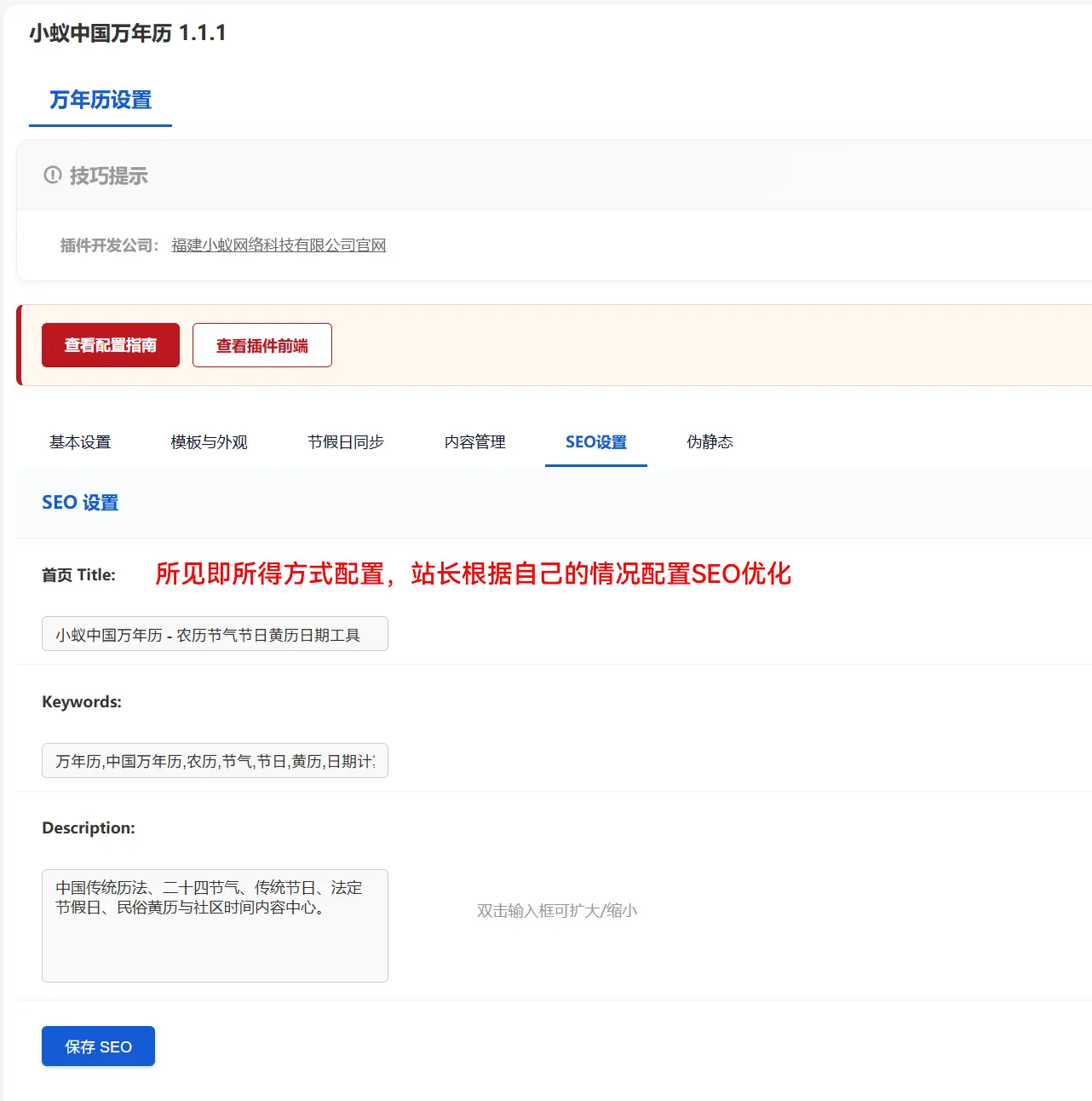Open the 节假日同步 tab
The width and height of the screenshot is (1092, 1101).
coord(346,442)
